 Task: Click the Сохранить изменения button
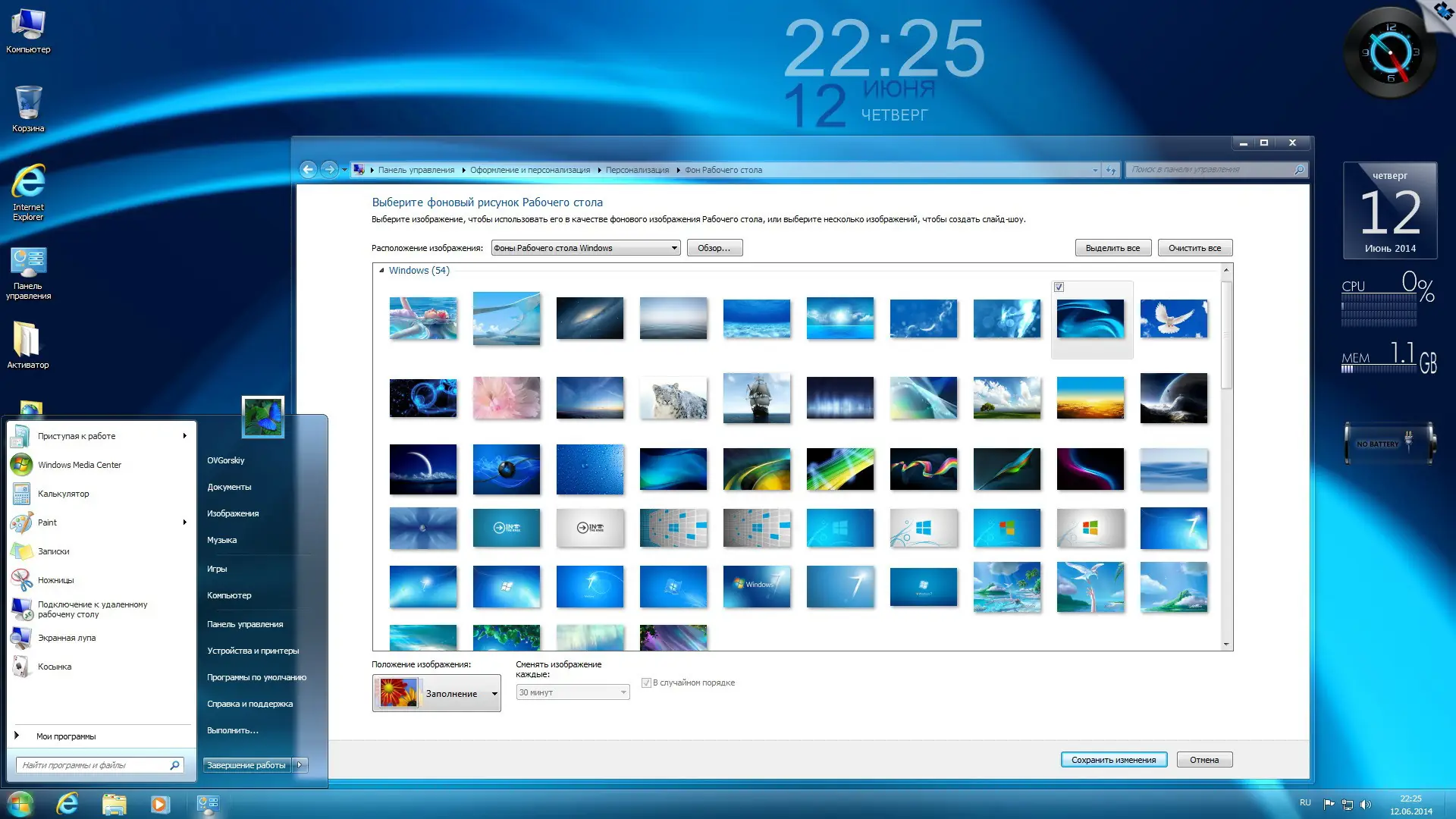point(1113,760)
